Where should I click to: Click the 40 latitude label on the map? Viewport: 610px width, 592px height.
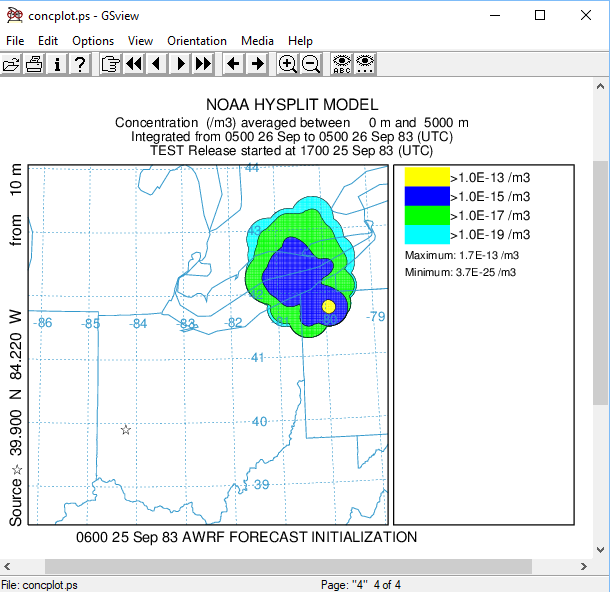click(x=259, y=421)
